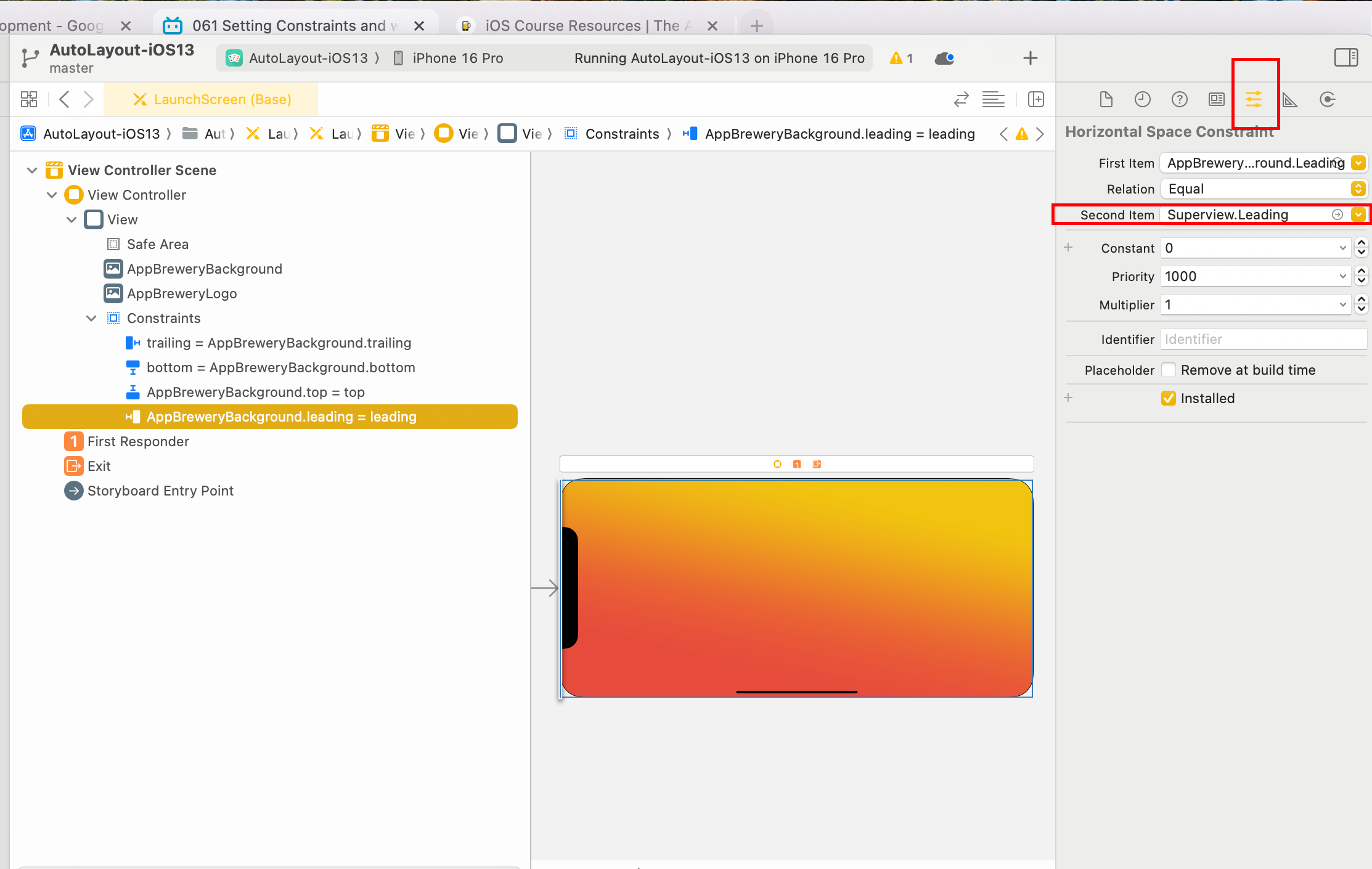Viewport: 1372px width, 869px height.
Task: Open the editor options lines menu
Action: pos(993,99)
